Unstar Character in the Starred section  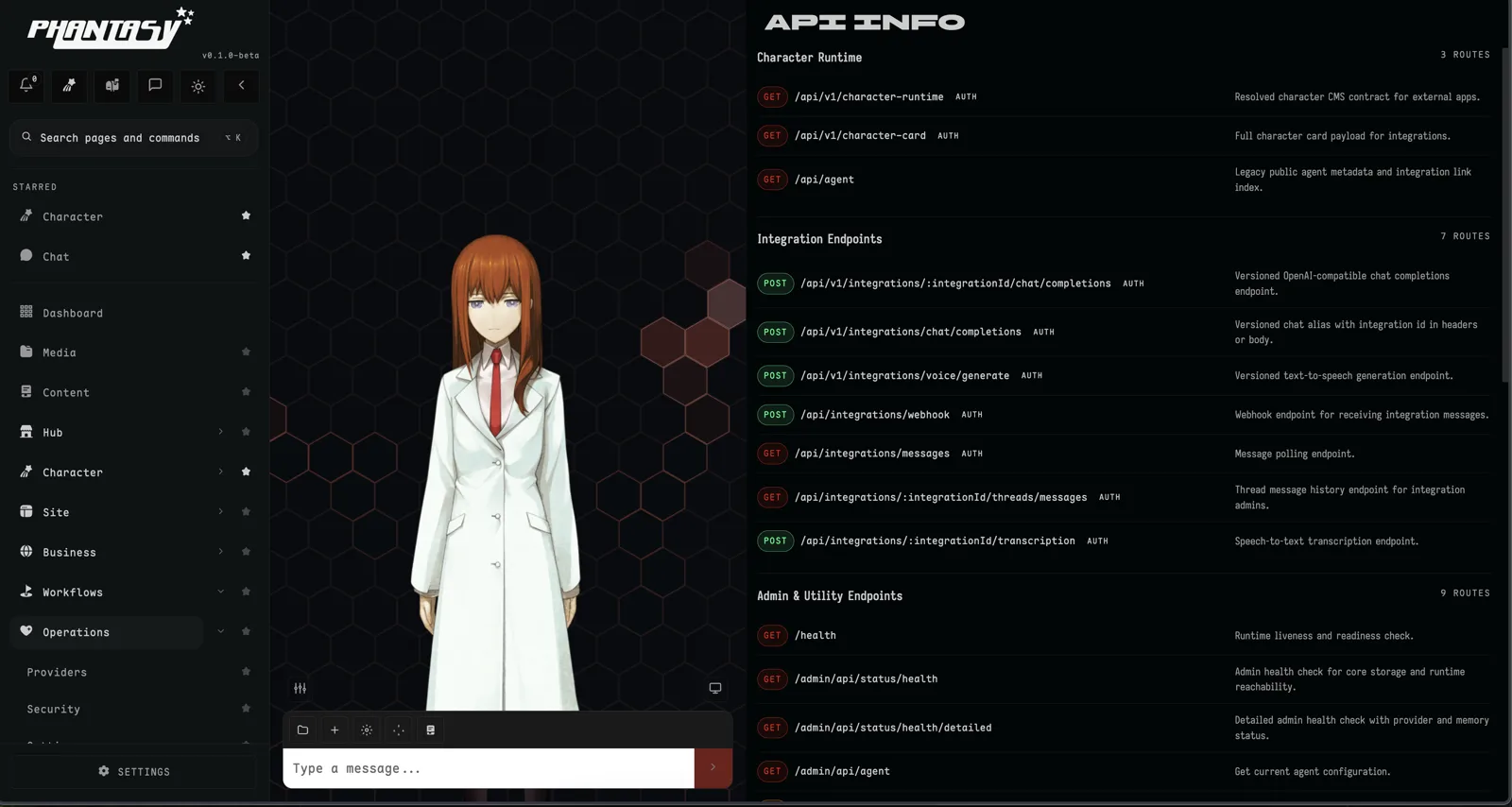point(246,215)
